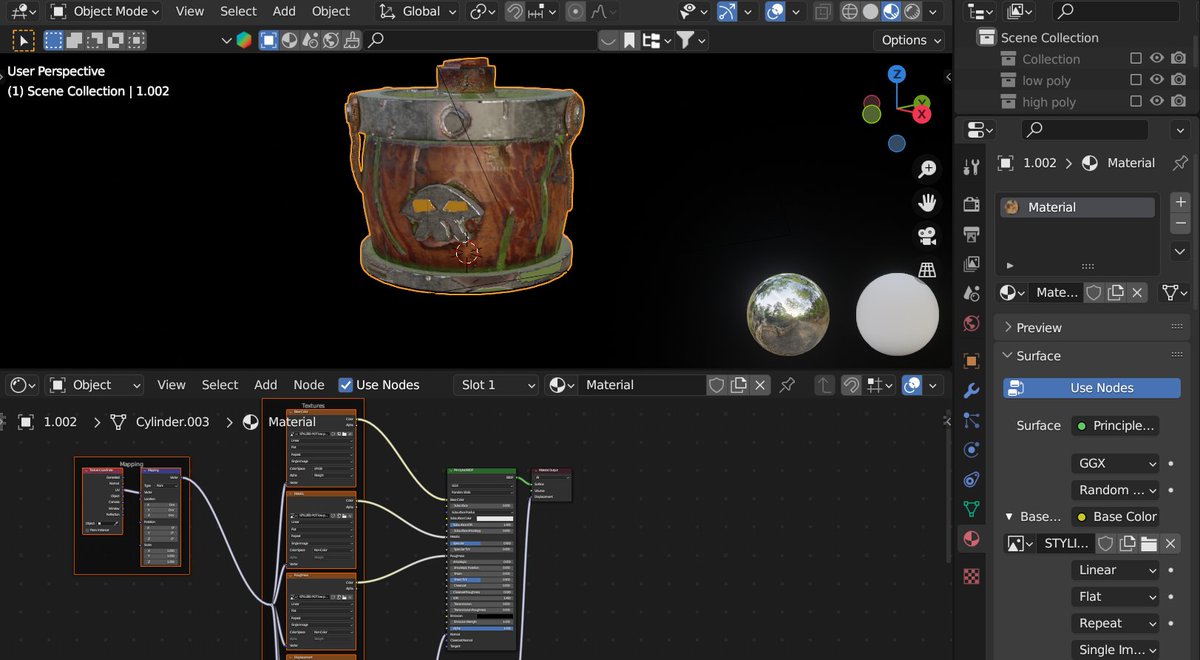1200x660 pixels.
Task: Hide the high poly collection in viewport
Action: click(x=1157, y=102)
